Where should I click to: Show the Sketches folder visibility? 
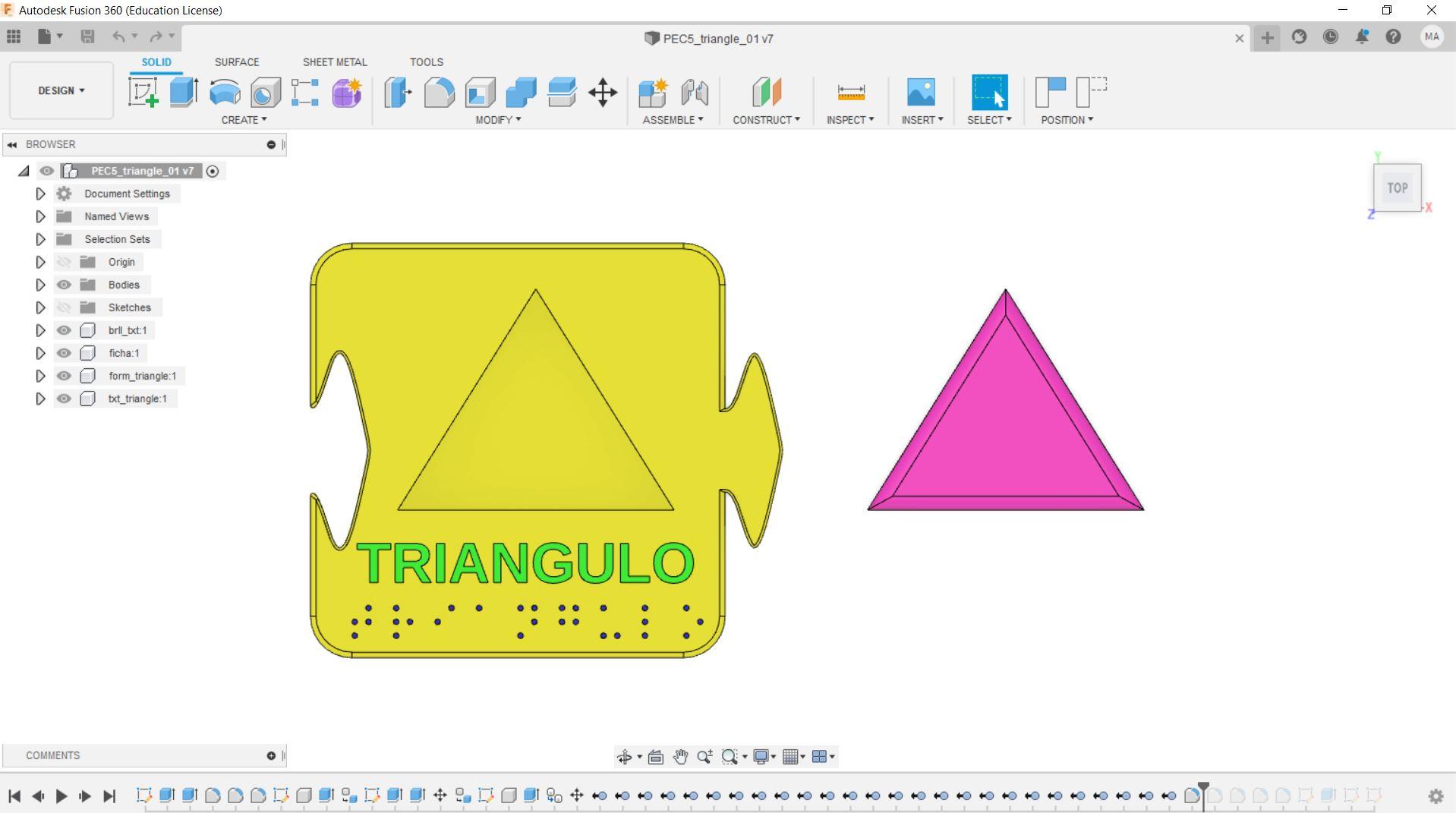(x=65, y=307)
